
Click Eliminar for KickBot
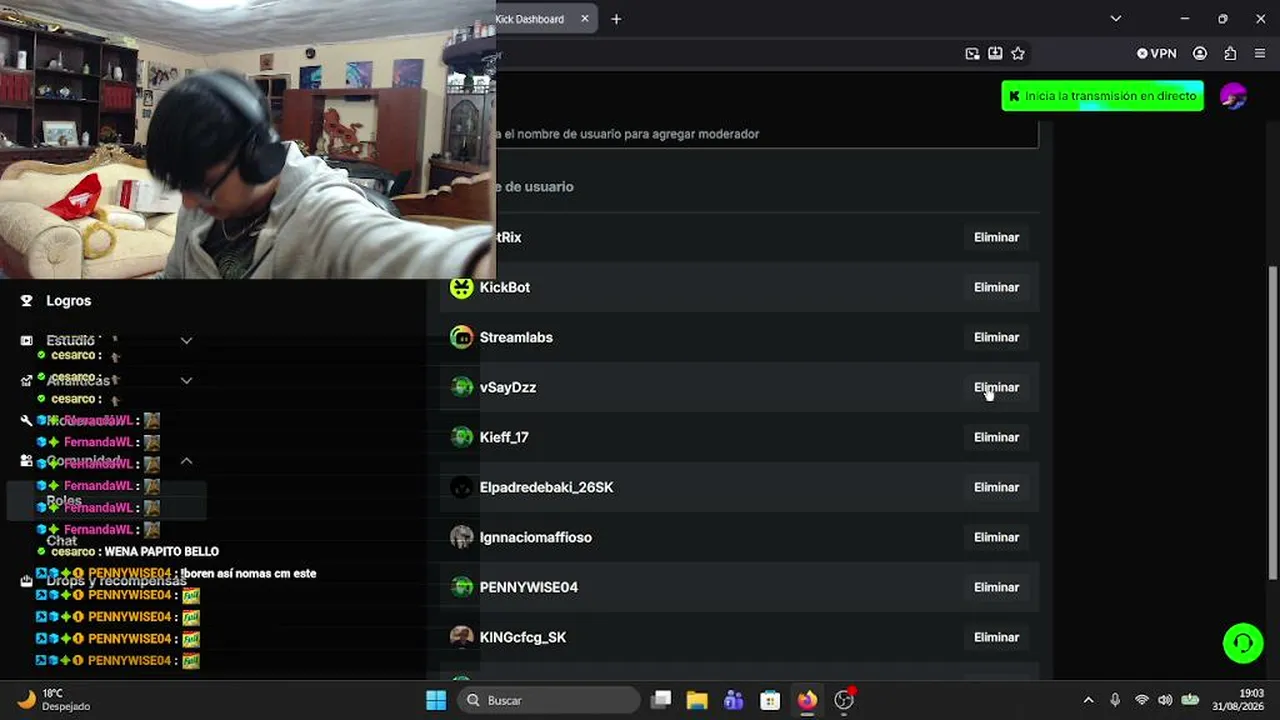click(x=997, y=287)
